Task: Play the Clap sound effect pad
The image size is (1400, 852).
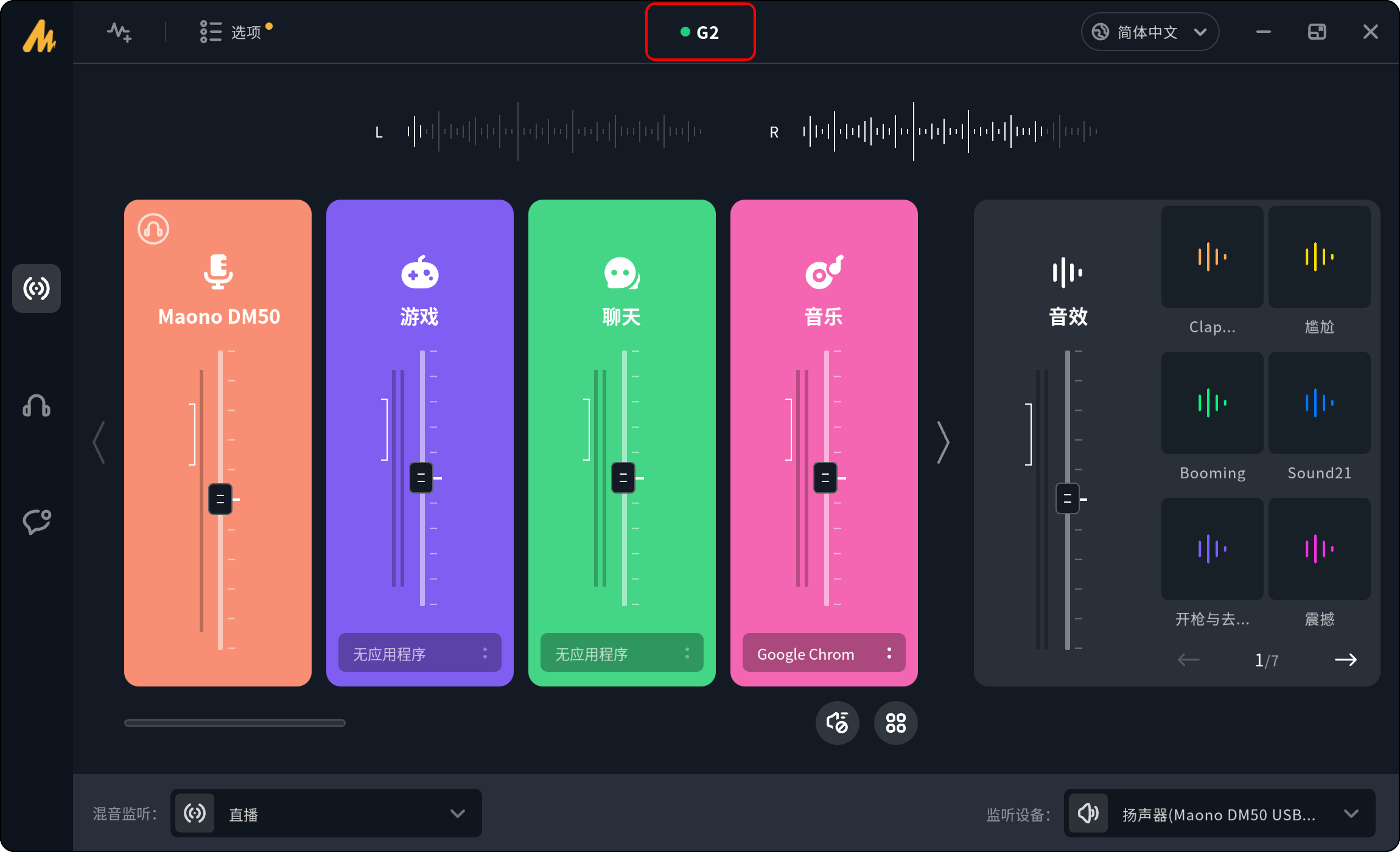Action: pyautogui.click(x=1212, y=257)
